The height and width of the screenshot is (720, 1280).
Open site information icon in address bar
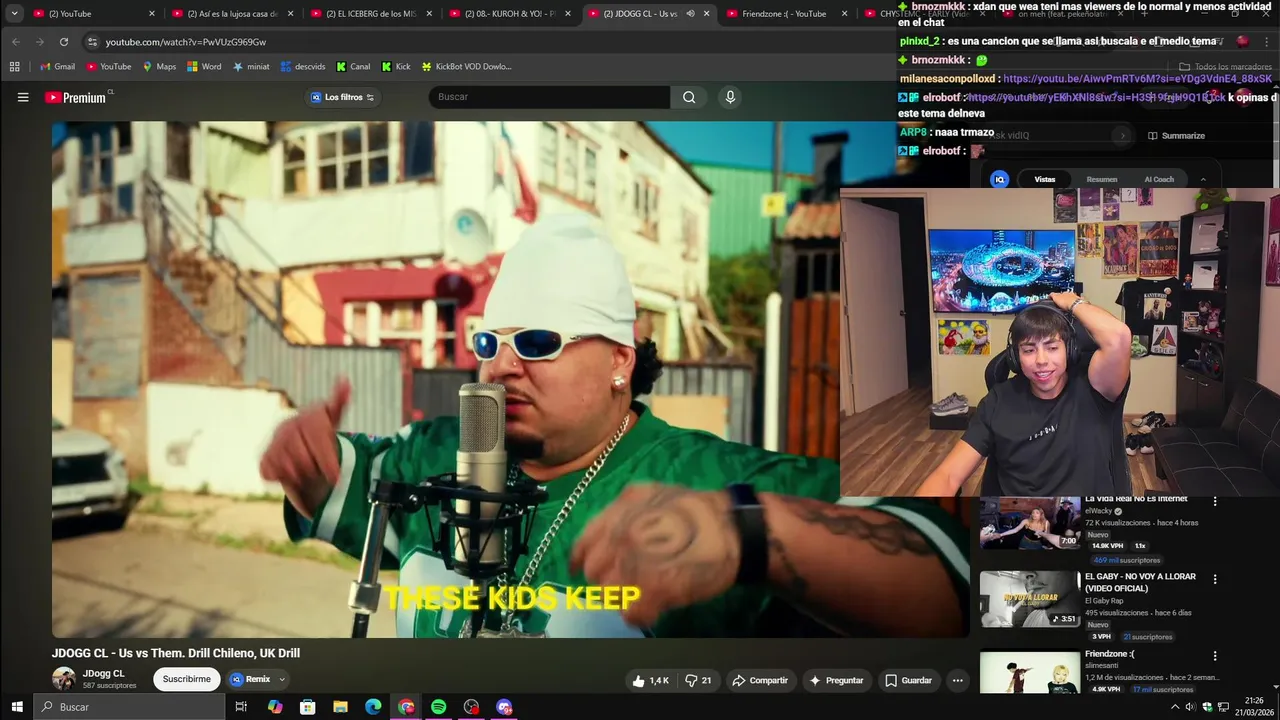92,42
